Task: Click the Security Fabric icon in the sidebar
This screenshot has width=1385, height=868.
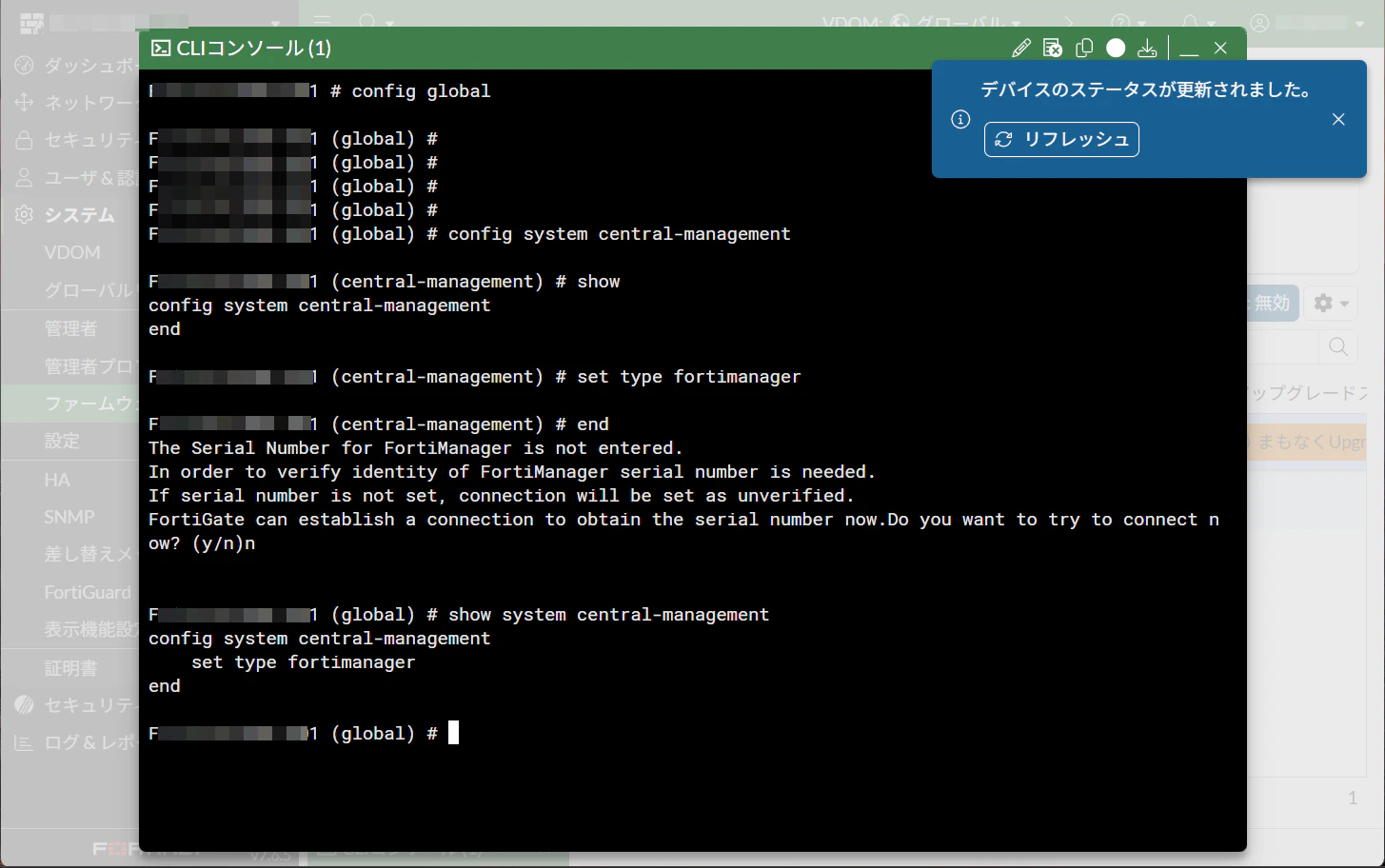Action: (24, 705)
